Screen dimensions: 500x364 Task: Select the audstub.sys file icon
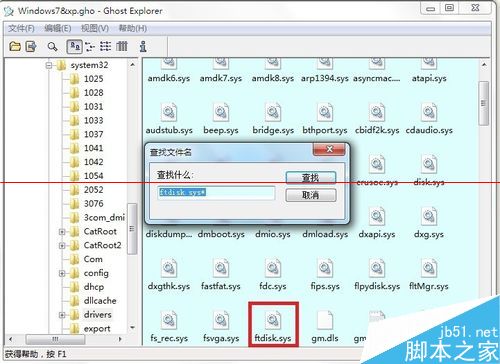click(169, 112)
